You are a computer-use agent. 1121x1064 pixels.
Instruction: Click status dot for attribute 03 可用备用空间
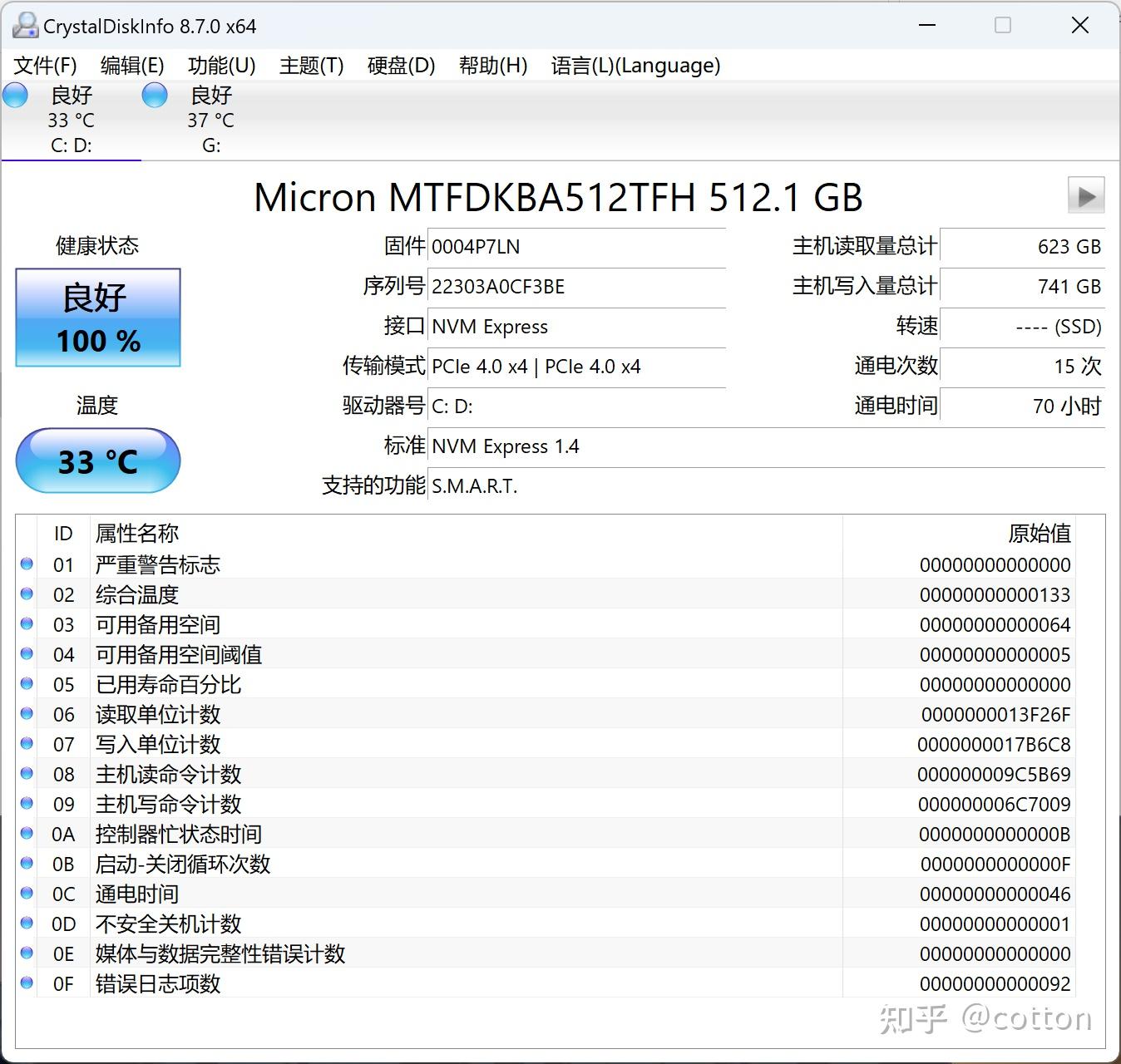(x=27, y=624)
